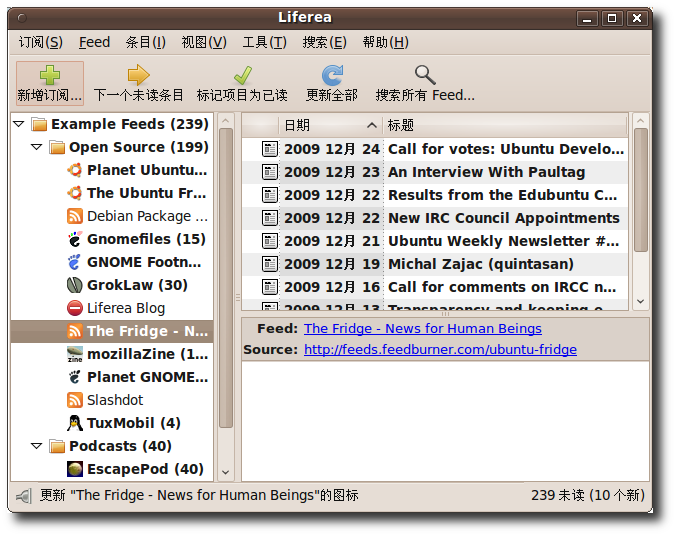Click item icon for Call for votes entry

[270, 149]
